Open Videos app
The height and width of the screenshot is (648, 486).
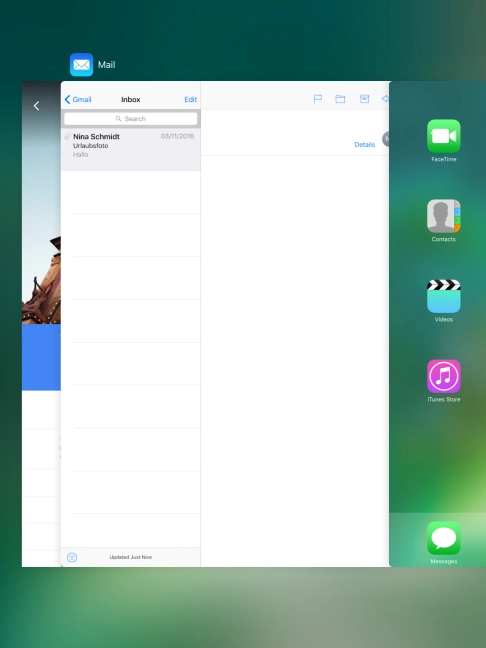coord(443,296)
